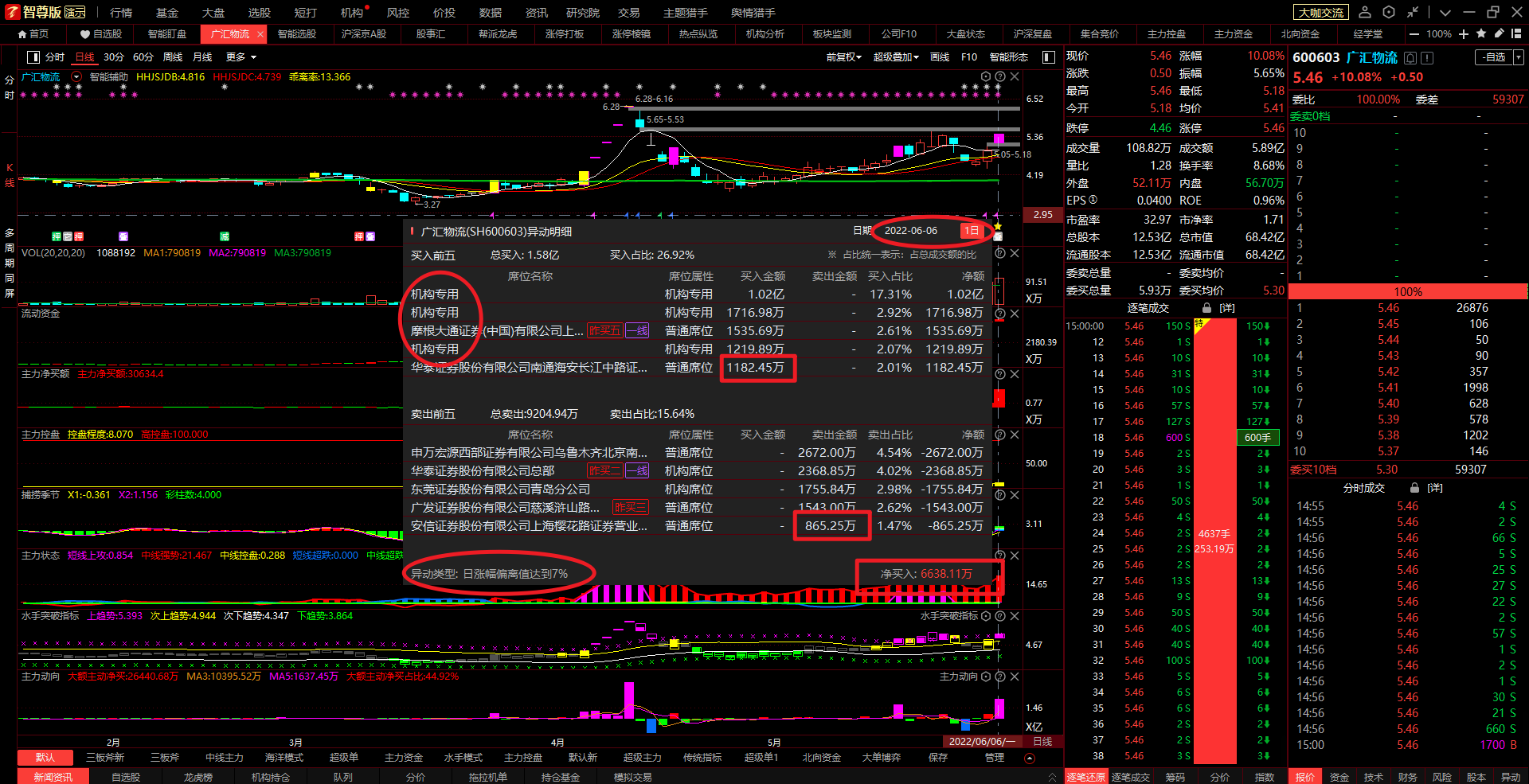
Task: Open settings hexagon for 水手突破指标
Action: (x=986, y=616)
